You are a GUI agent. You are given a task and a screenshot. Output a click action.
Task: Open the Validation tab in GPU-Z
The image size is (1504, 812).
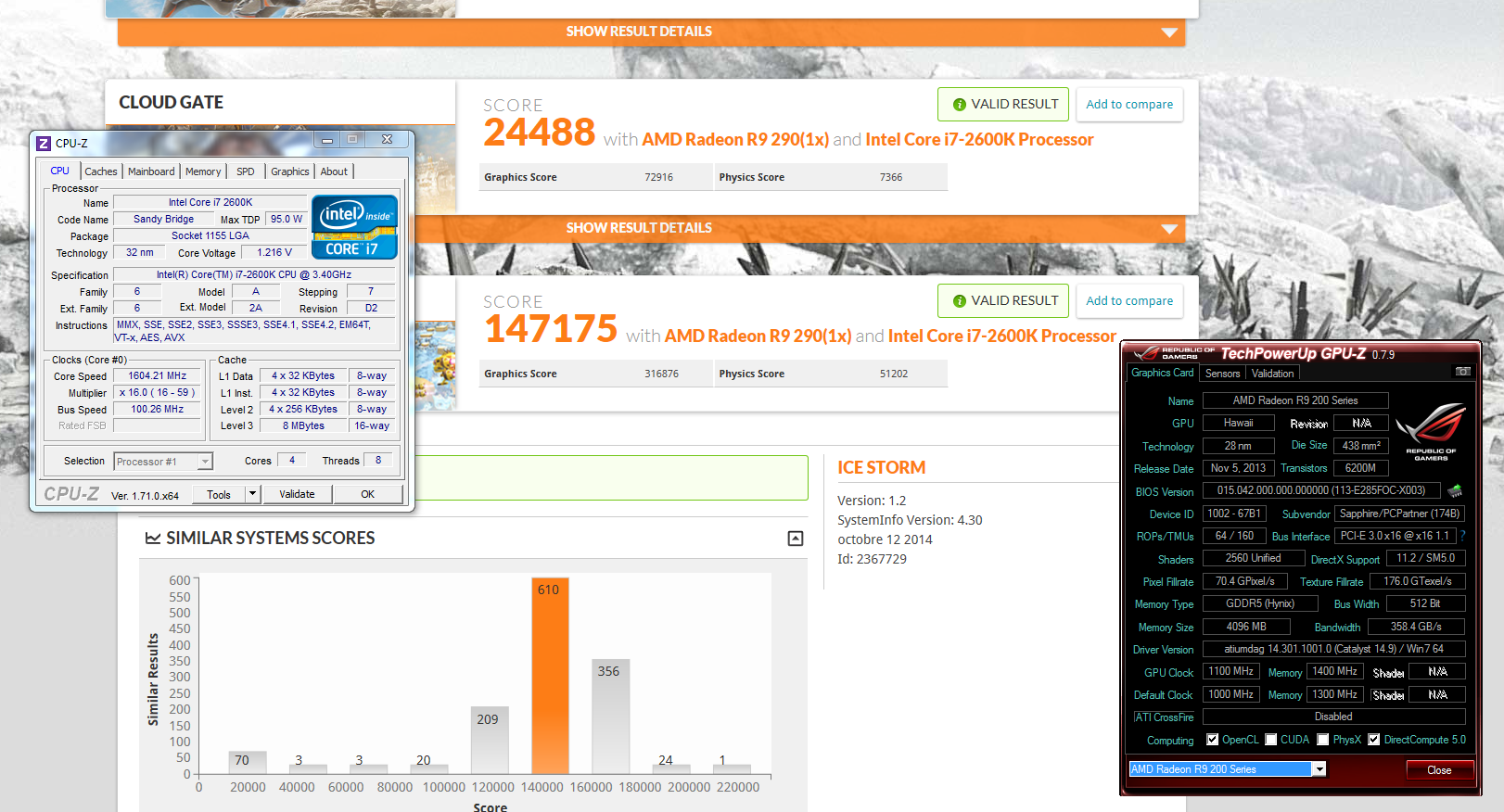click(x=1272, y=374)
